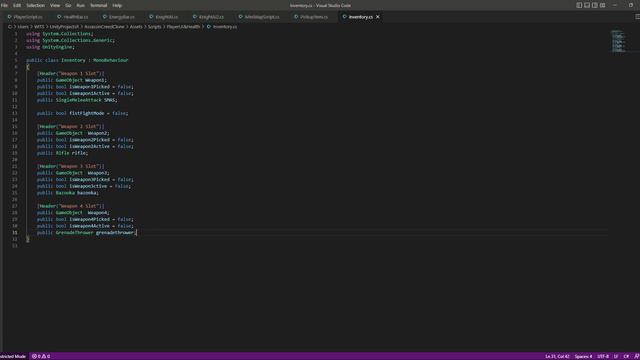Click Spaces: 4 indentation setting
The height and width of the screenshot is (360, 640).
[x=583, y=356]
